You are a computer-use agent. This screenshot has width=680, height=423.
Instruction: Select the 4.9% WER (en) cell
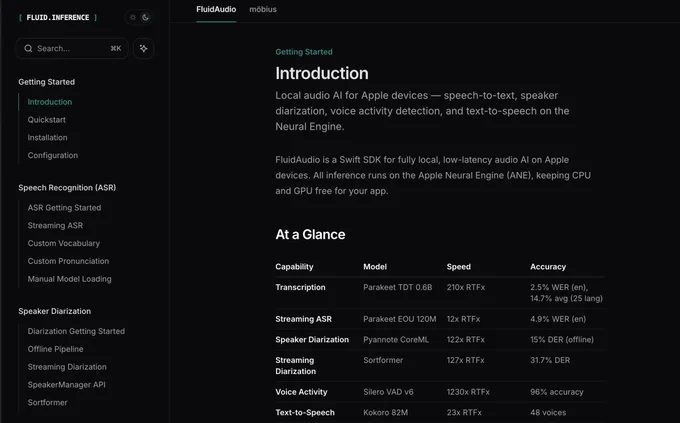(x=558, y=319)
